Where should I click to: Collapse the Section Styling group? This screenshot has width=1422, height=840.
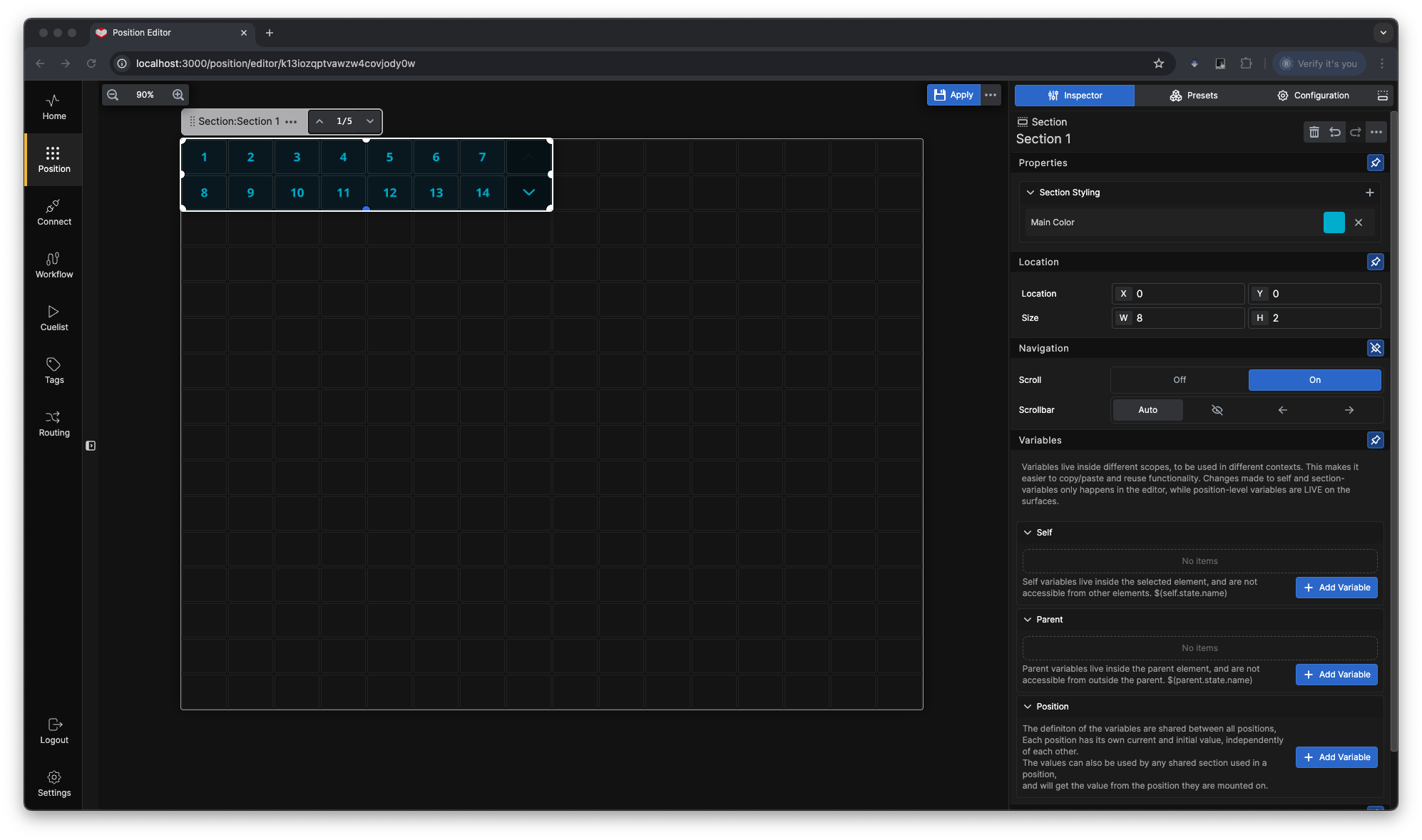[x=1030, y=193]
